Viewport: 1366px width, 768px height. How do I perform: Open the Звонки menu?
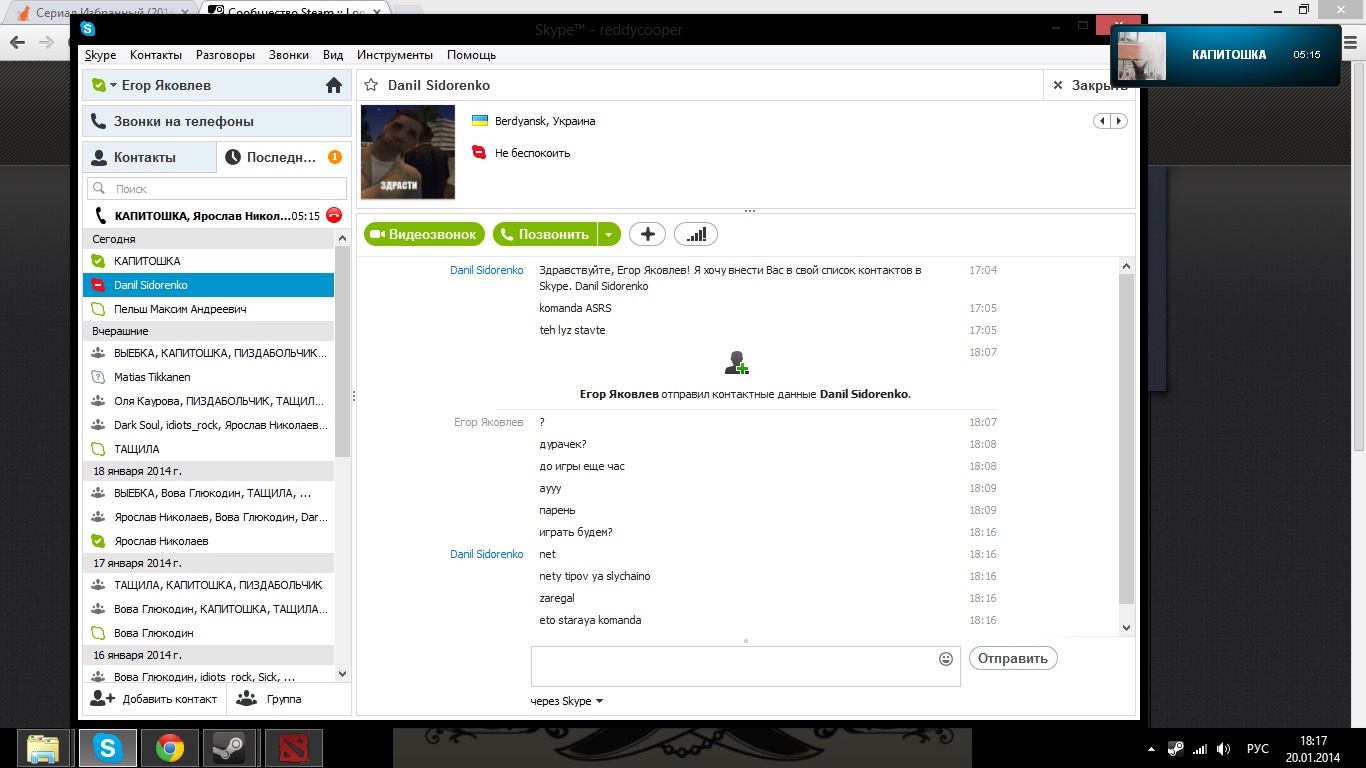289,55
